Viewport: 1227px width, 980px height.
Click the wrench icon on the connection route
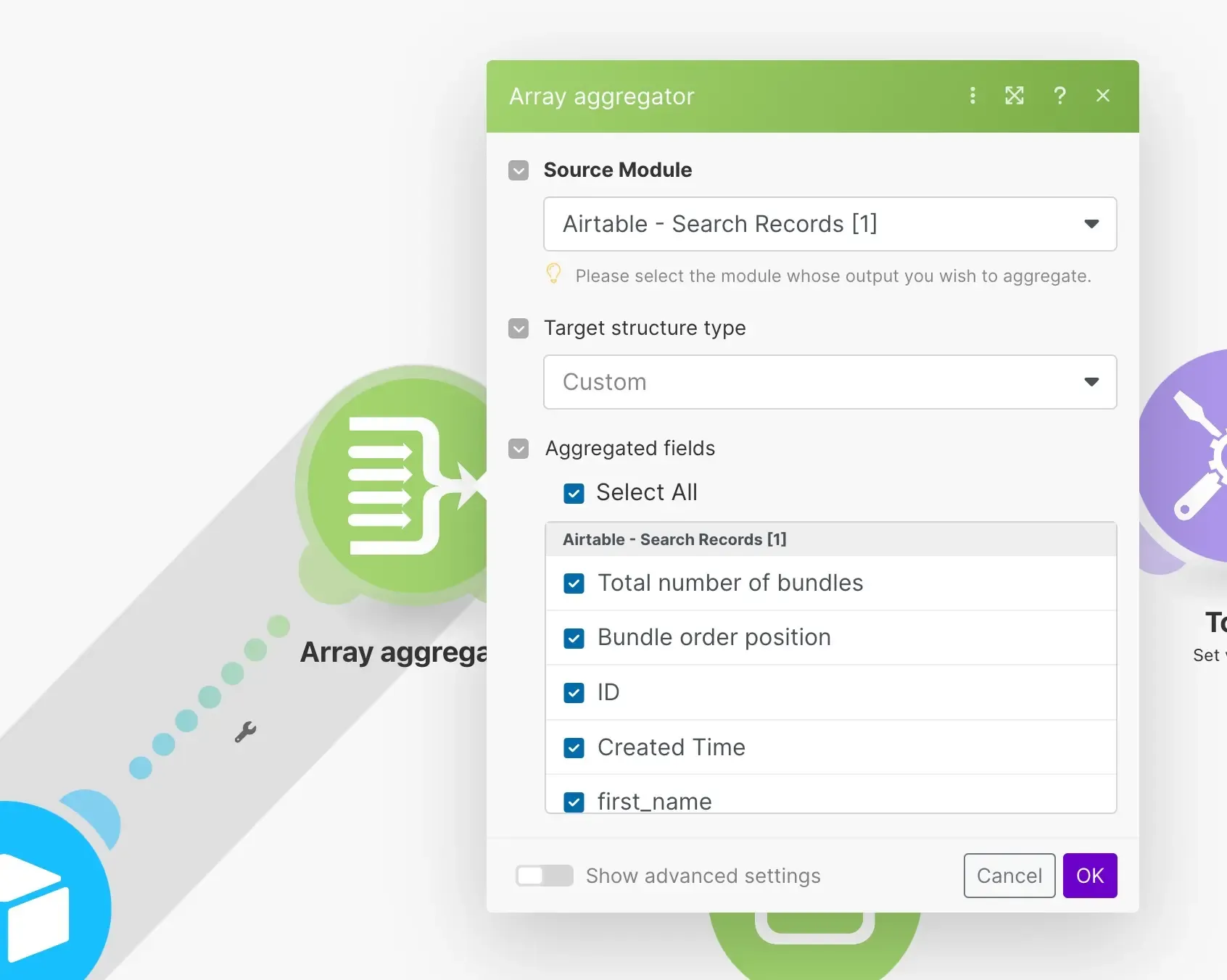[245, 732]
